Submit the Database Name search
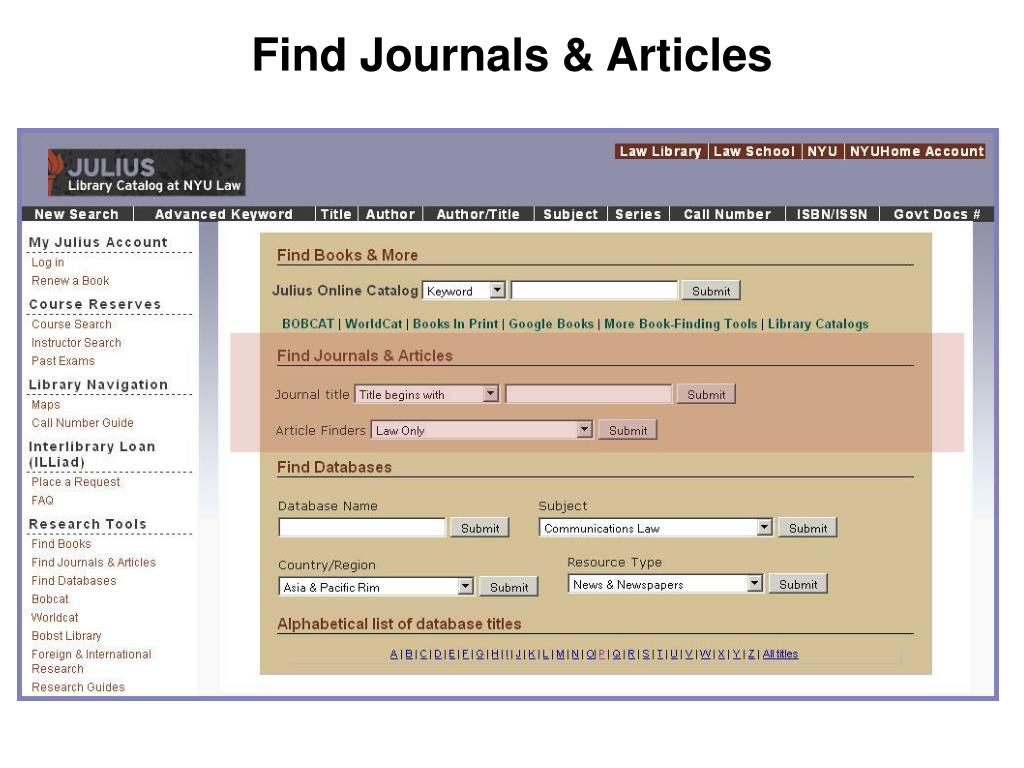 click(x=480, y=528)
